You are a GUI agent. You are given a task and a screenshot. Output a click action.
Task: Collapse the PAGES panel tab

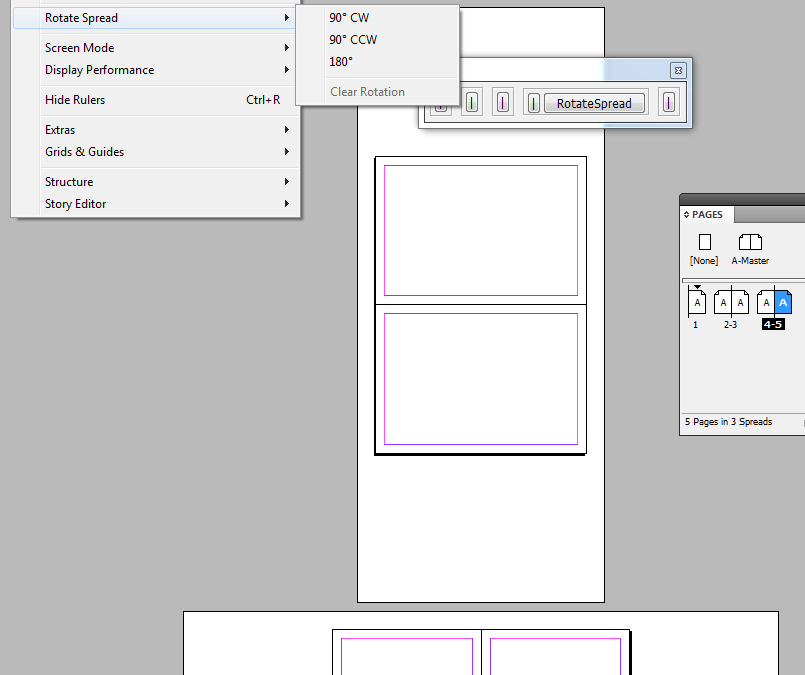click(707, 214)
